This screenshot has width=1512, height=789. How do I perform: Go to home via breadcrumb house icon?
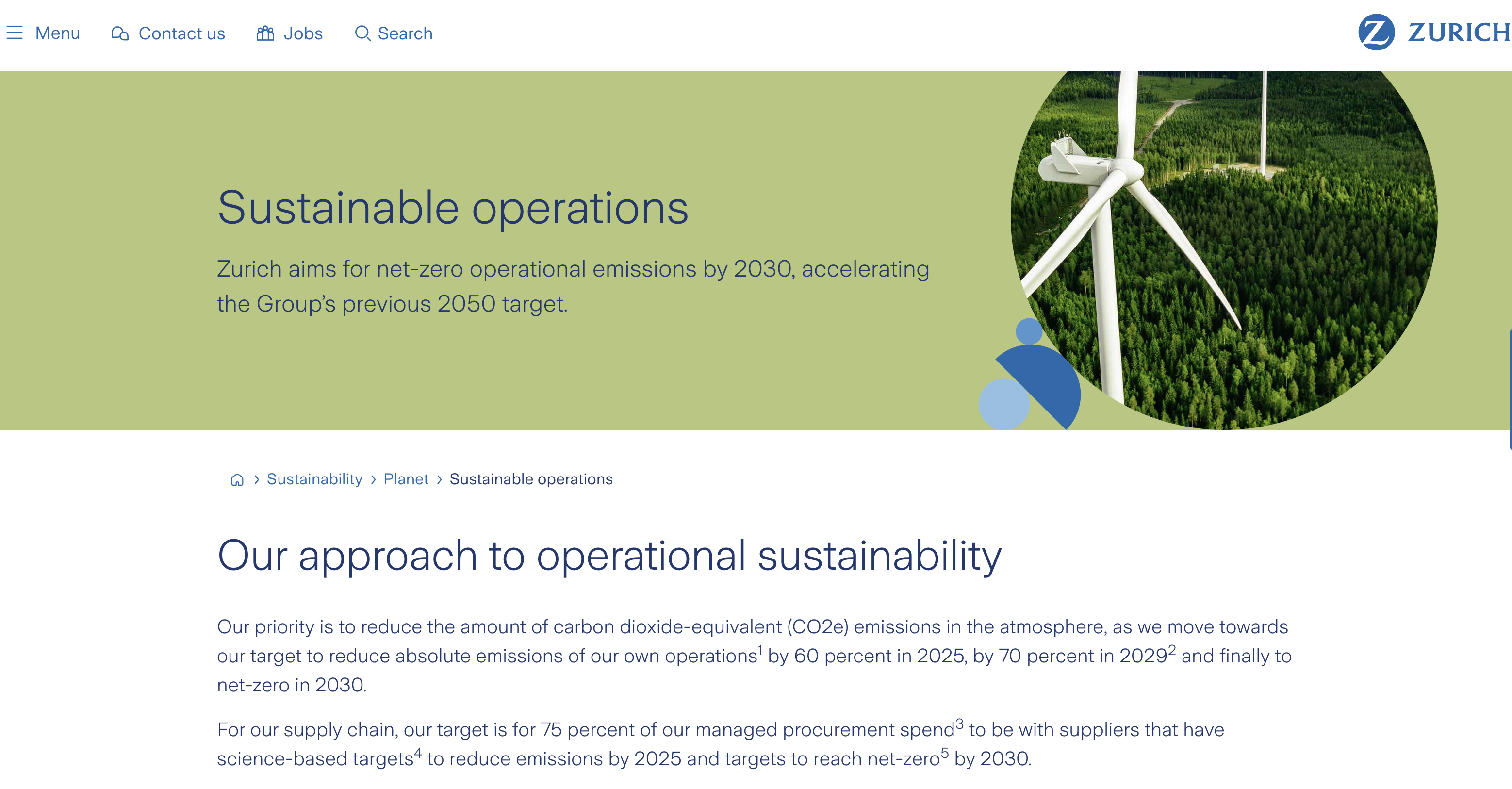pos(237,479)
